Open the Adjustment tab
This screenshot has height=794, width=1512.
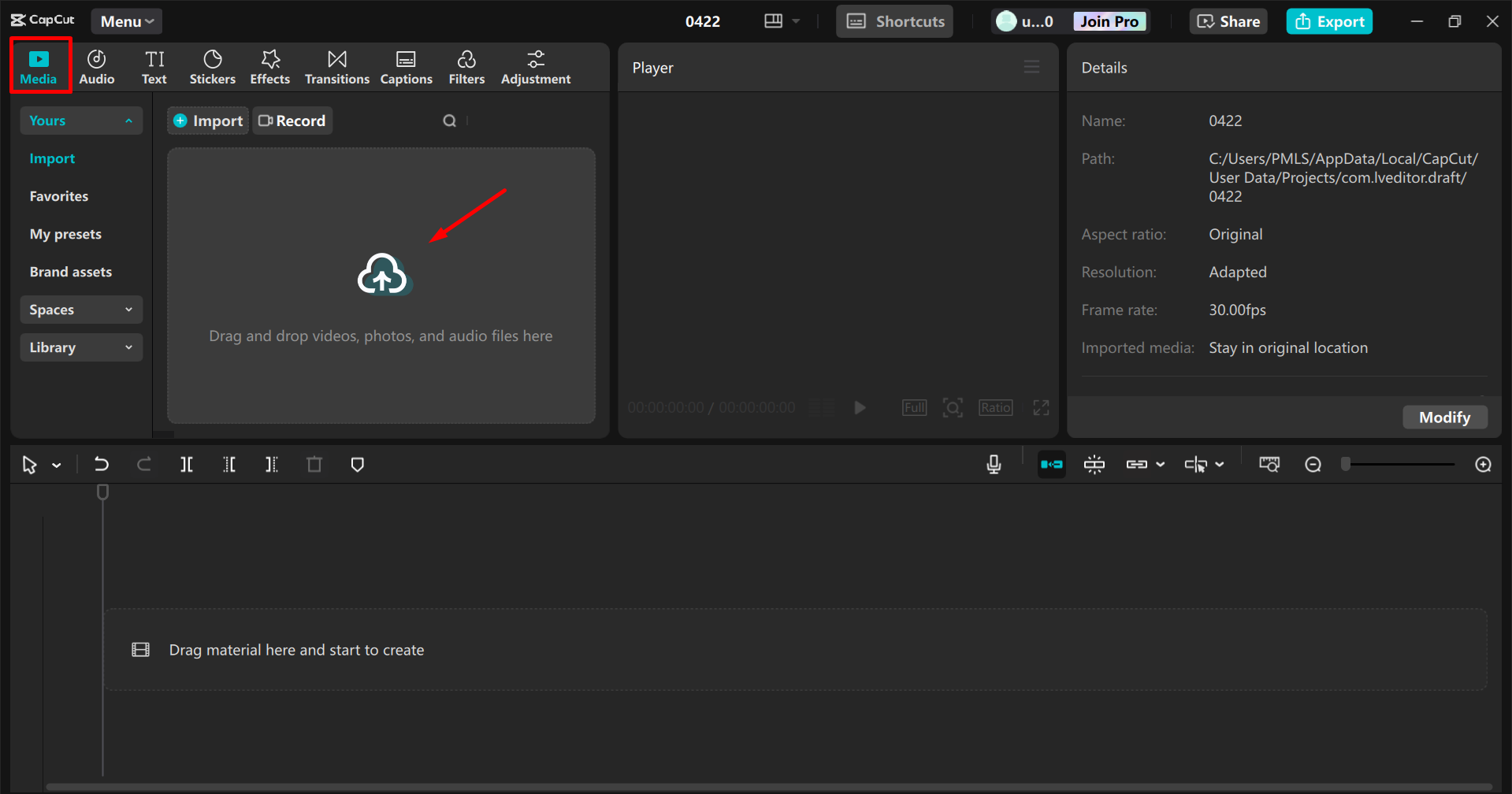coord(536,67)
